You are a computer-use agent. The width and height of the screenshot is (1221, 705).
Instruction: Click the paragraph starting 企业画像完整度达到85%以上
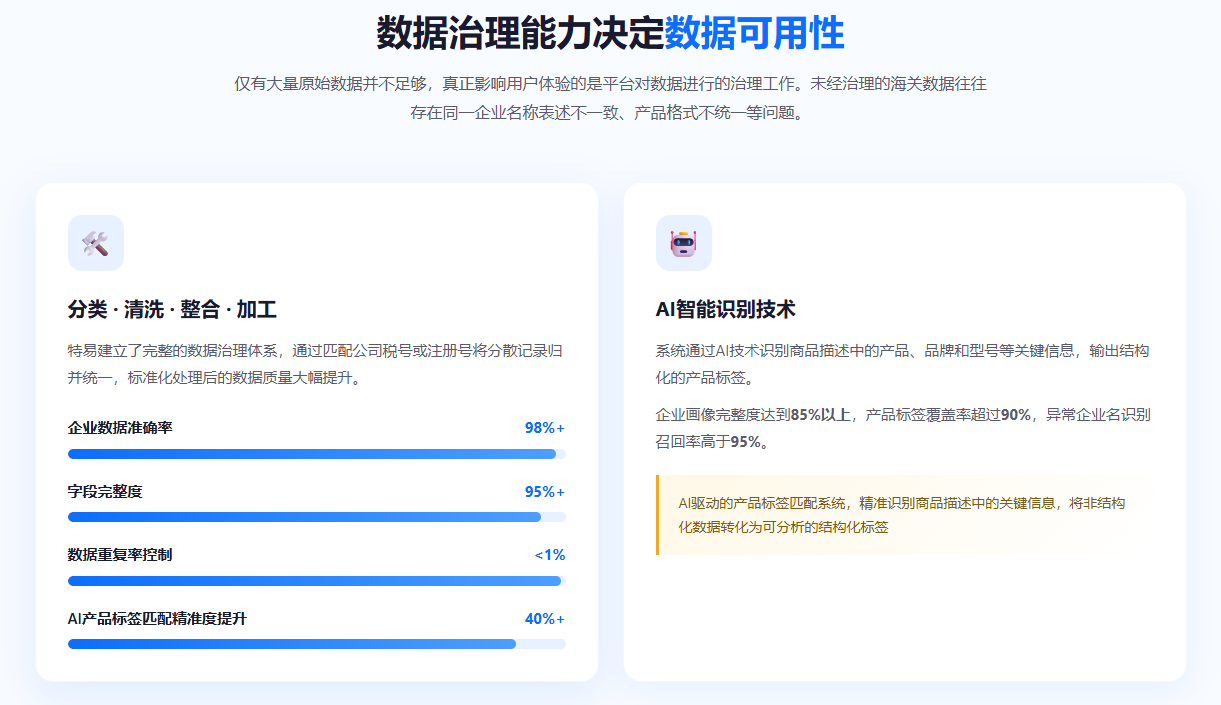(x=903, y=428)
